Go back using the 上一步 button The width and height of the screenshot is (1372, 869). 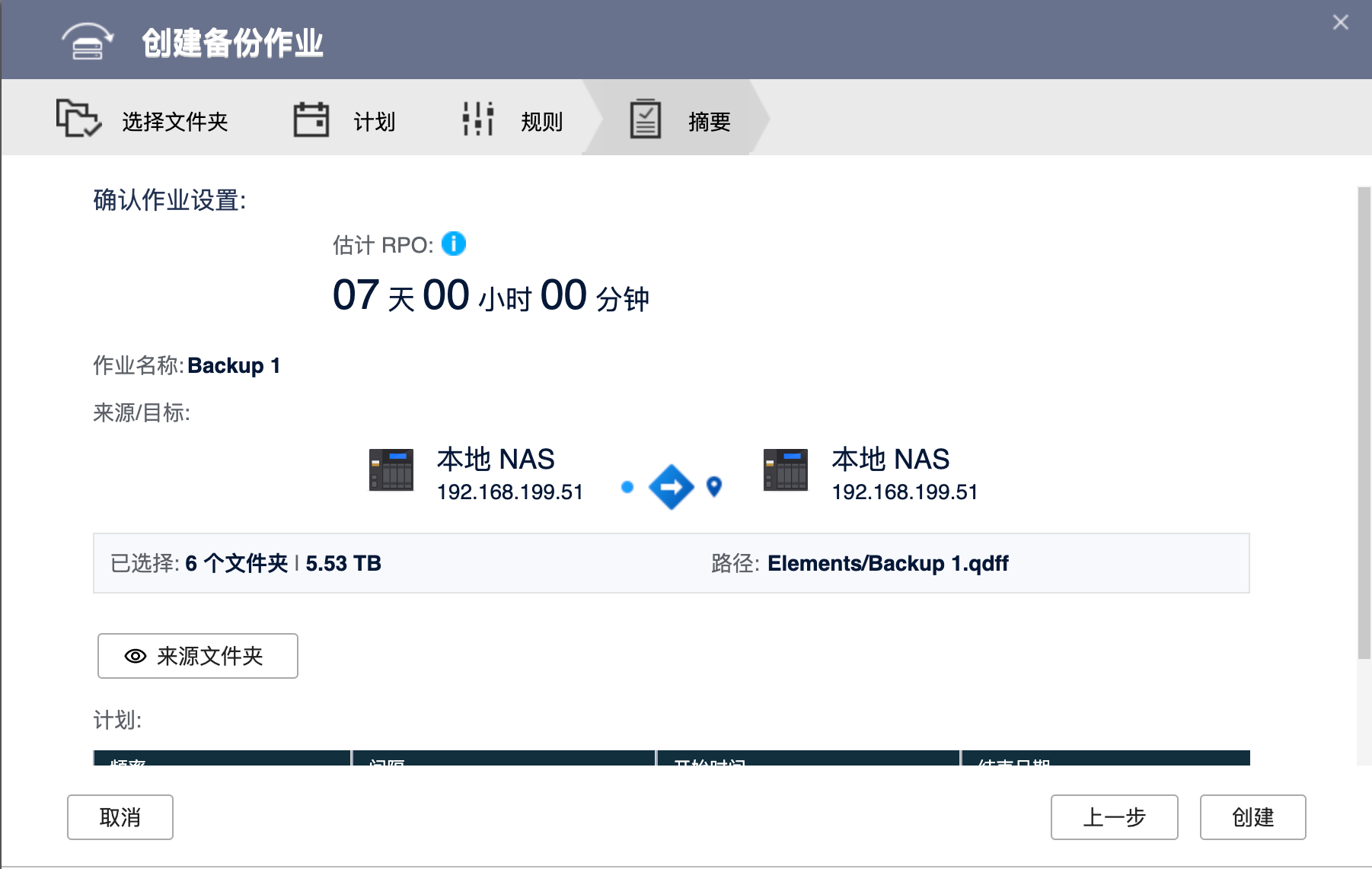coord(1113,817)
